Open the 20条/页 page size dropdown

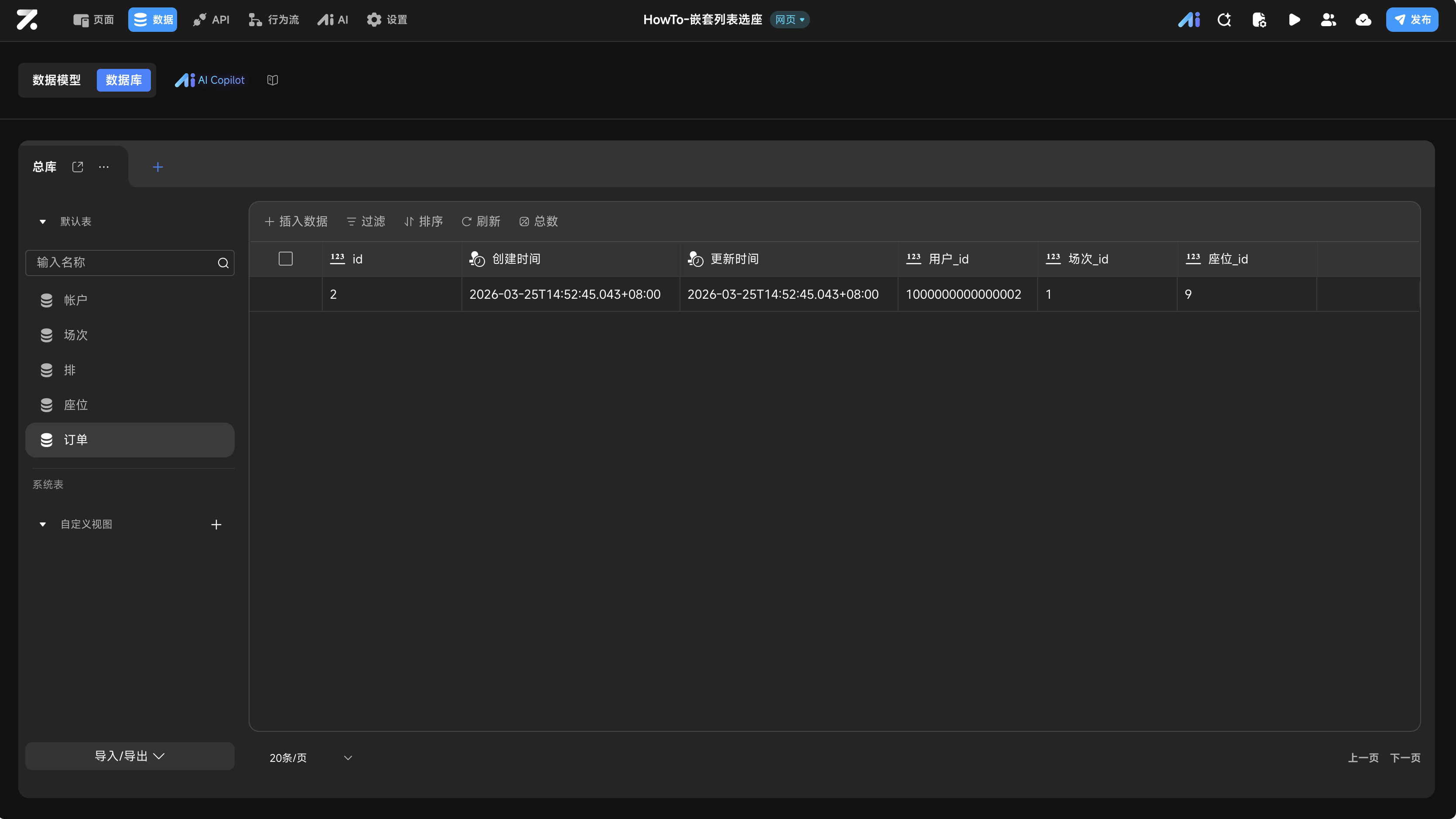310,758
